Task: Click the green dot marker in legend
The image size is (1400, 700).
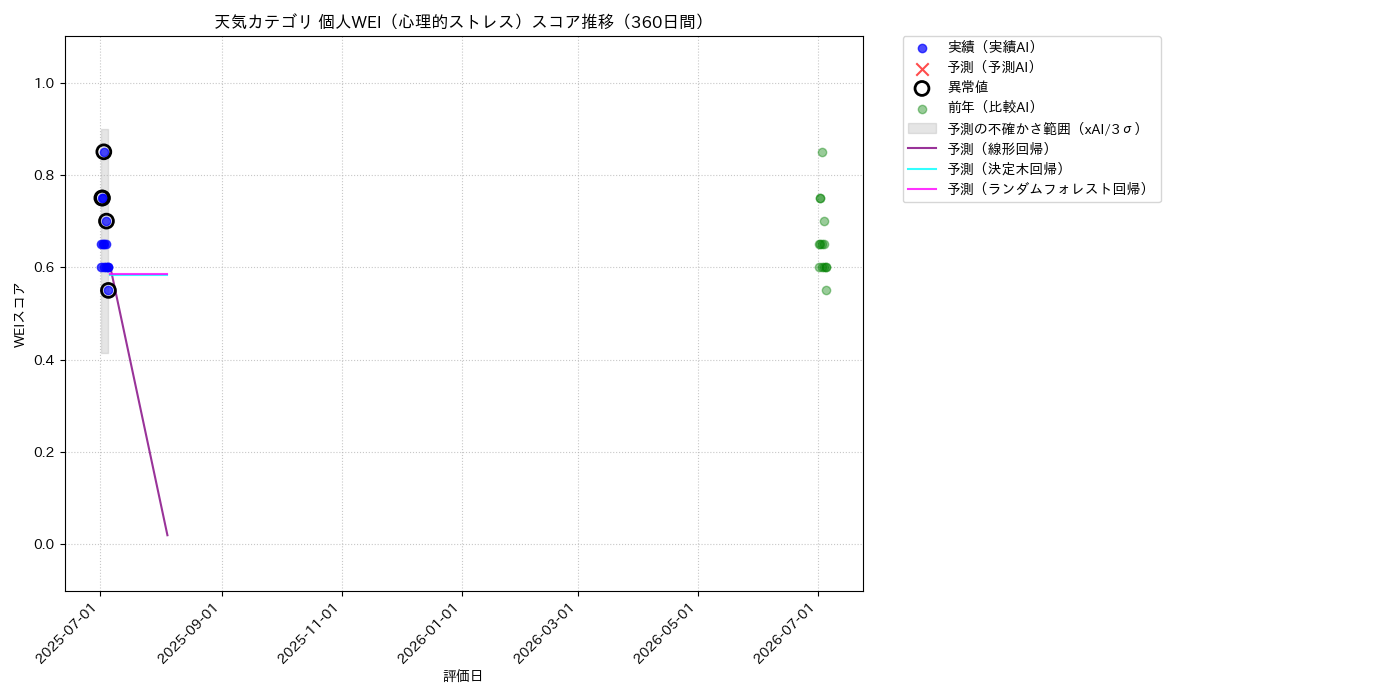Action: pos(922,109)
